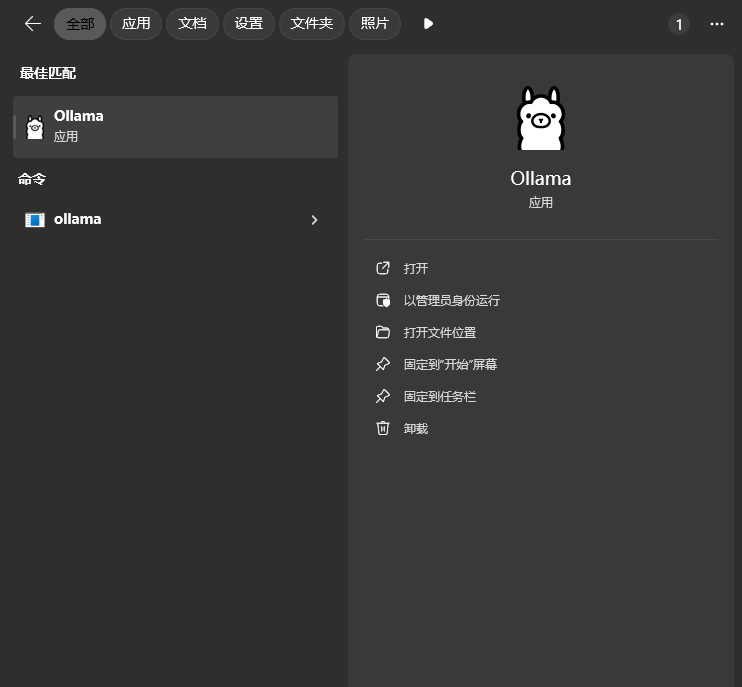Choose 卸载 to uninstall Ollama
Screen dimensions: 742x687
(x=415, y=429)
